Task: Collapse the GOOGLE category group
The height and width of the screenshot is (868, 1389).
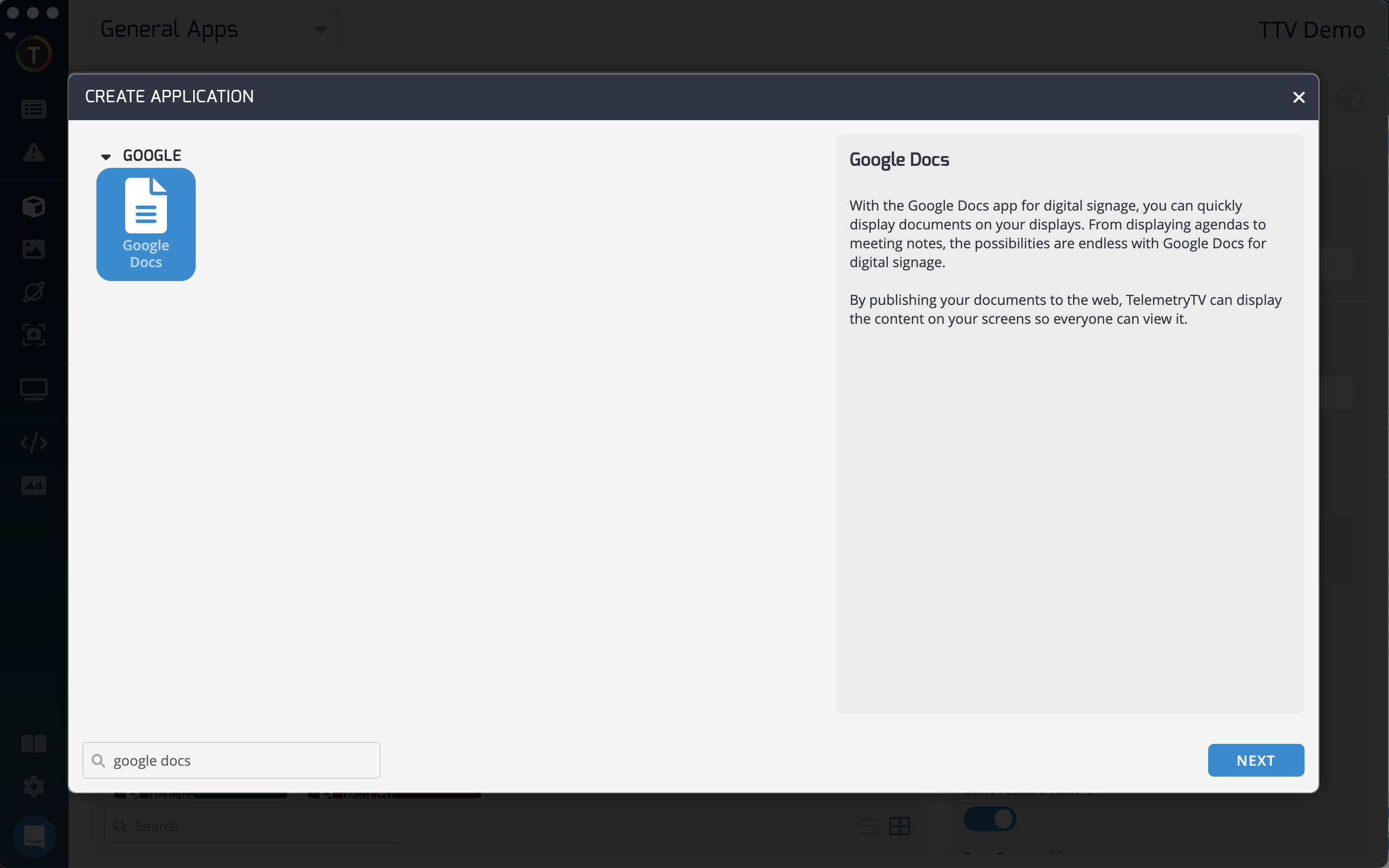Action: pos(106,156)
